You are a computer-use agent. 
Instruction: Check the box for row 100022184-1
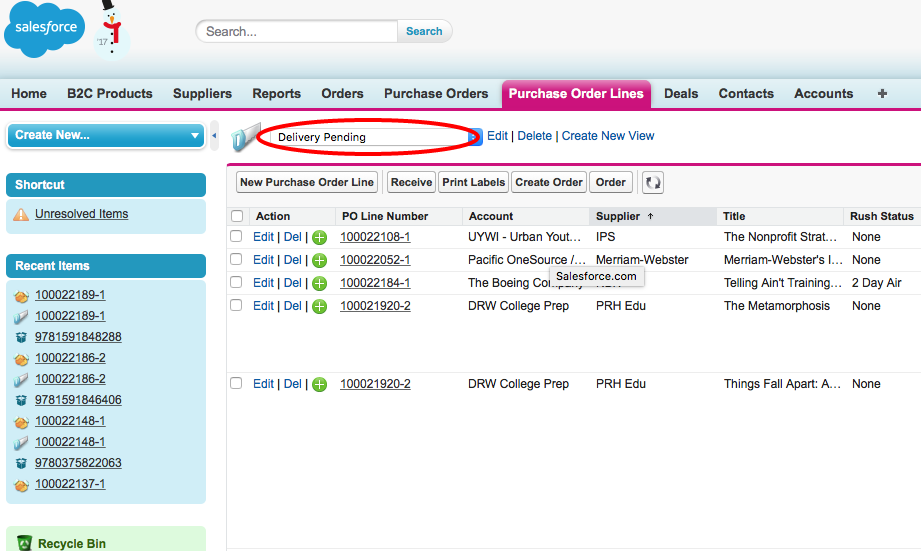tap(236, 282)
